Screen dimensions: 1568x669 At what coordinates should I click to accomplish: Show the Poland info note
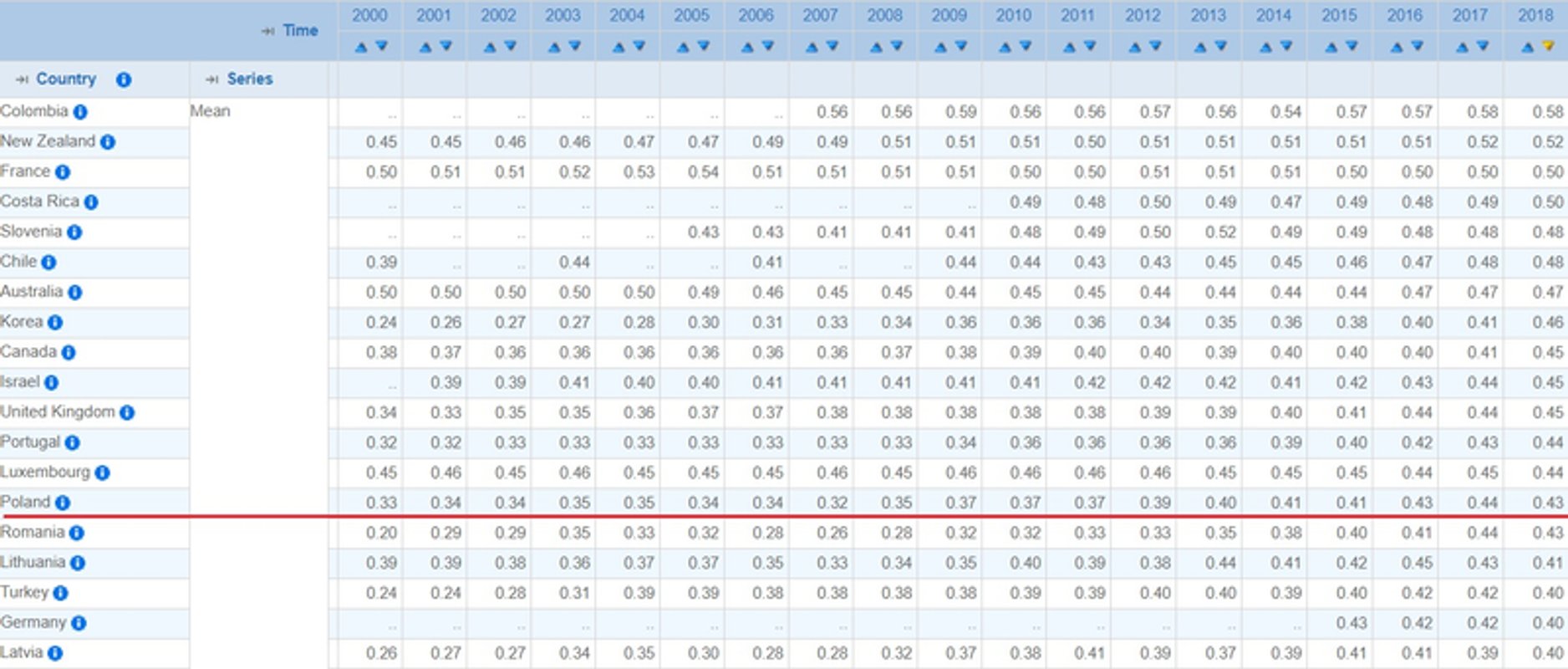[63, 503]
